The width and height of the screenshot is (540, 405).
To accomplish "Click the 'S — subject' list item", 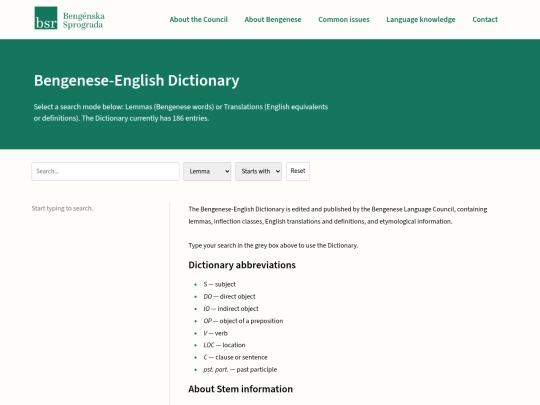I will point(219,284).
